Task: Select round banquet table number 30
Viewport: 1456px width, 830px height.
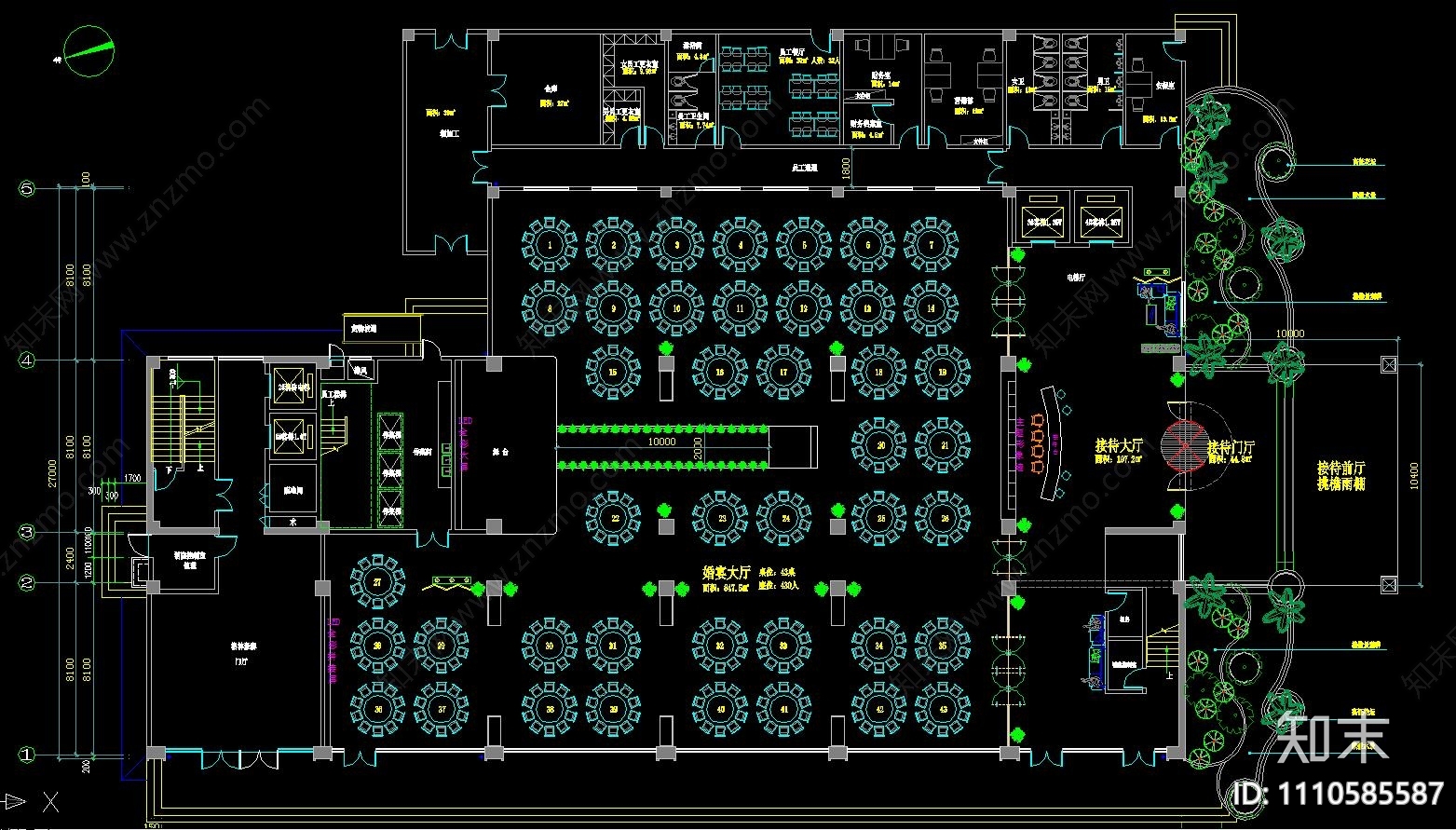Action: point(550,646)
